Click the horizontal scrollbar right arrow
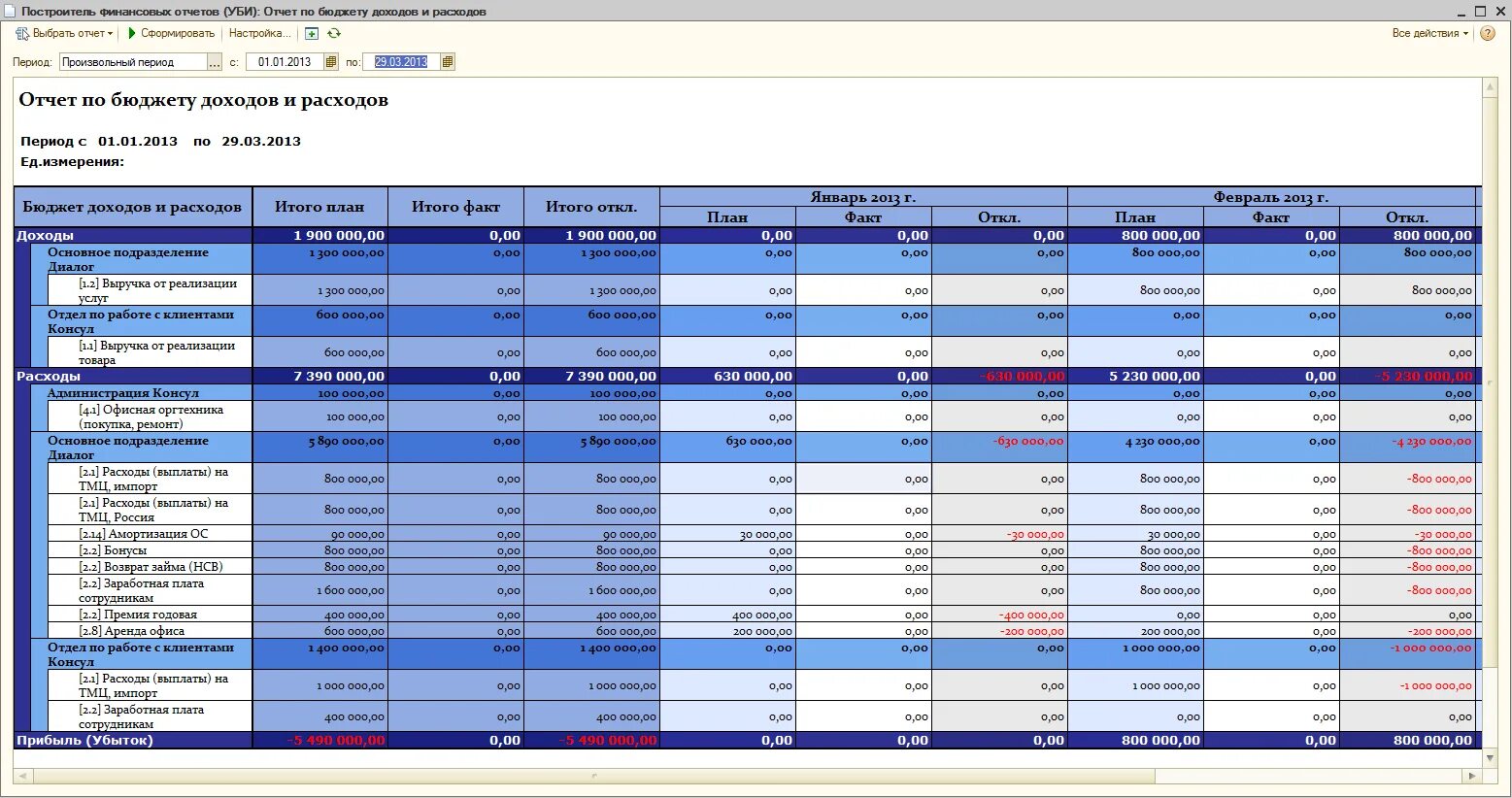Viewport: 1512px width, 798px height. pyautogui.click(x=1473, y=776)
